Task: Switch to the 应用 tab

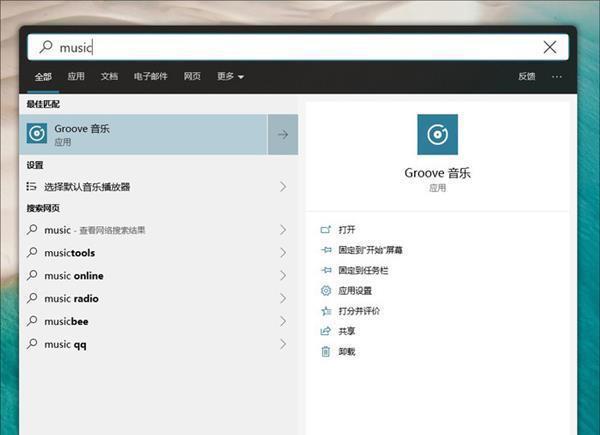Action: pos(76,76)
